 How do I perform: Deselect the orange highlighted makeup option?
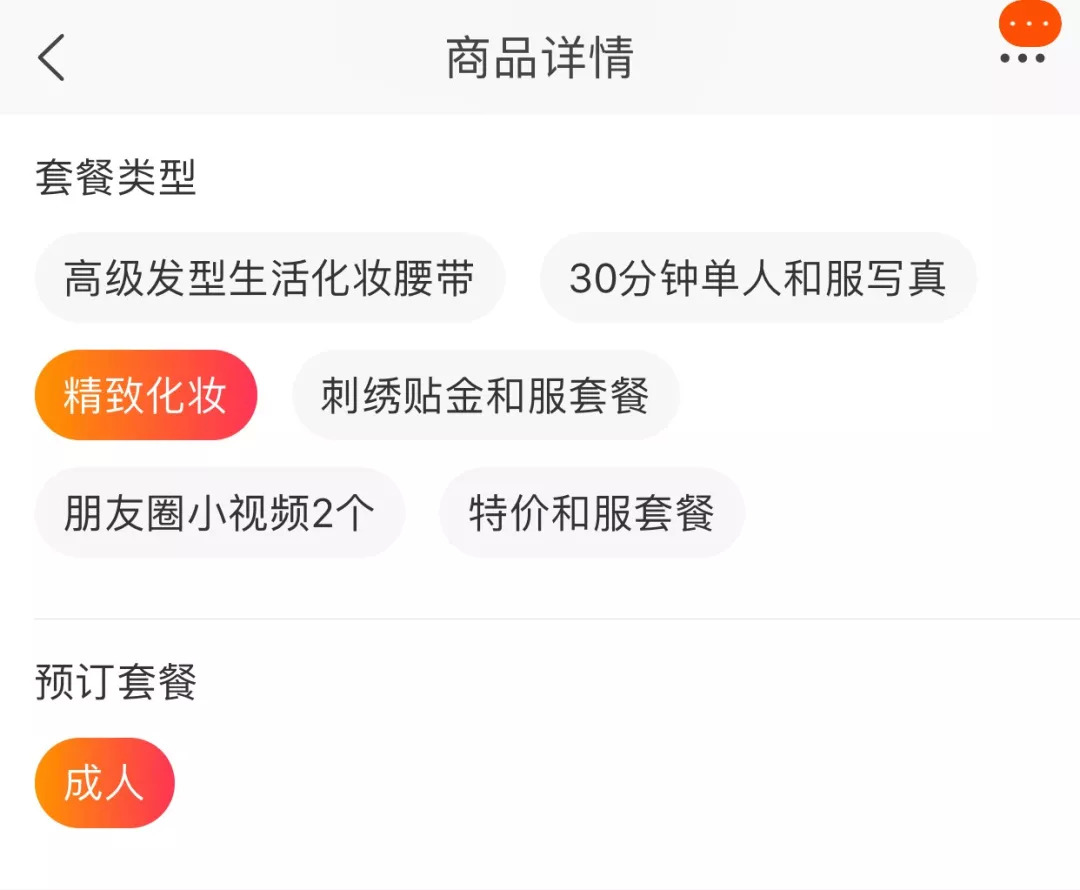pos(146,396)
